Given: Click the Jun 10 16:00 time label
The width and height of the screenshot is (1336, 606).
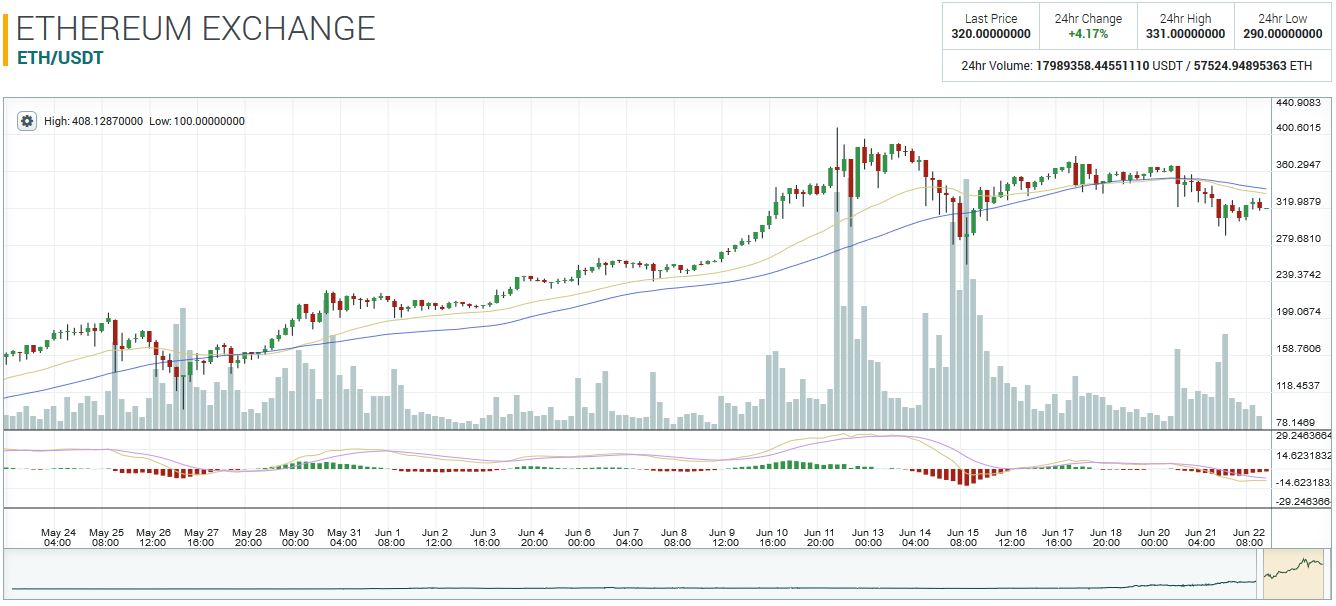Looking at the screenshot, I should 772,537.
